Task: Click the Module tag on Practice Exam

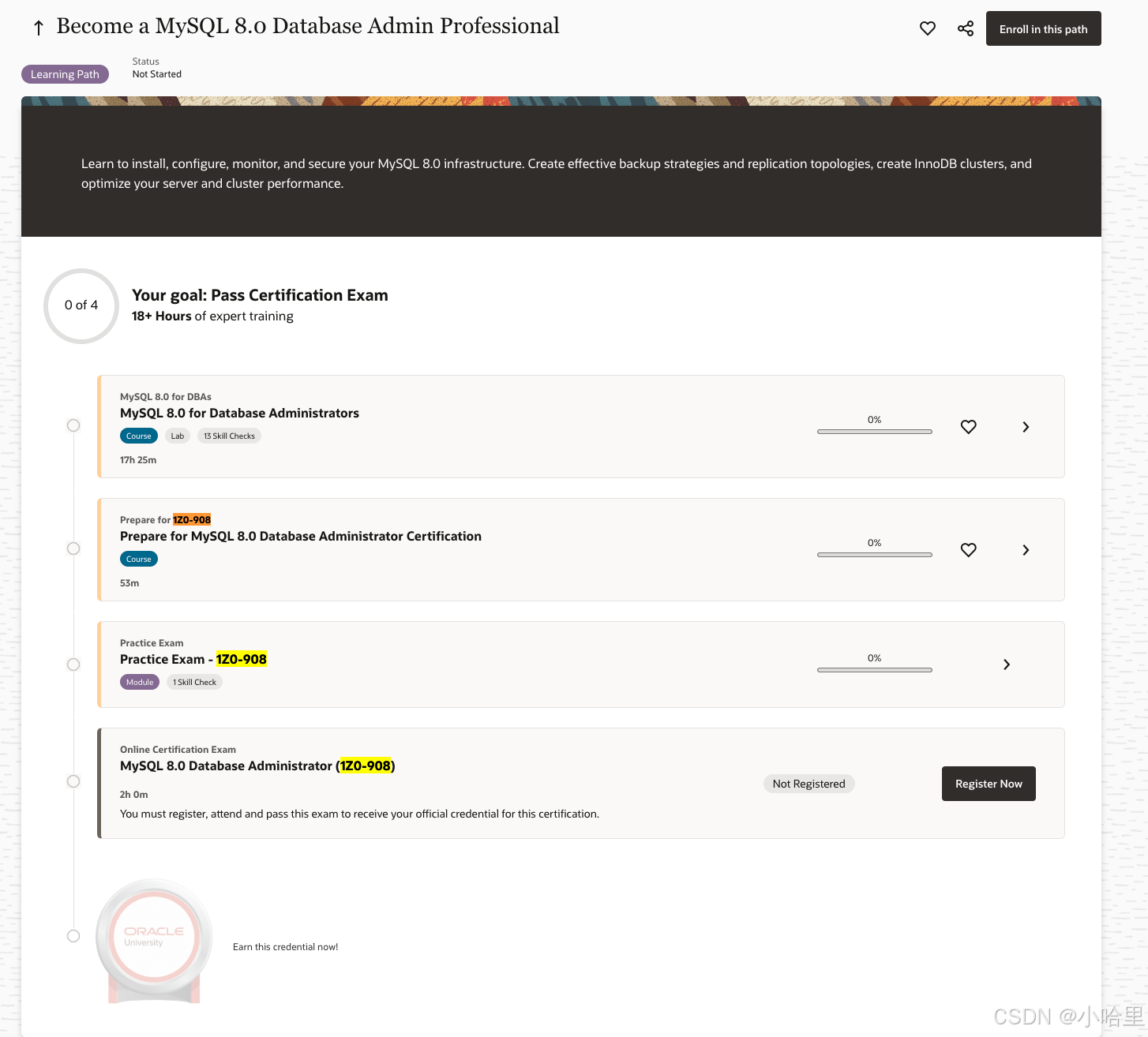Action: click(140, 682)
